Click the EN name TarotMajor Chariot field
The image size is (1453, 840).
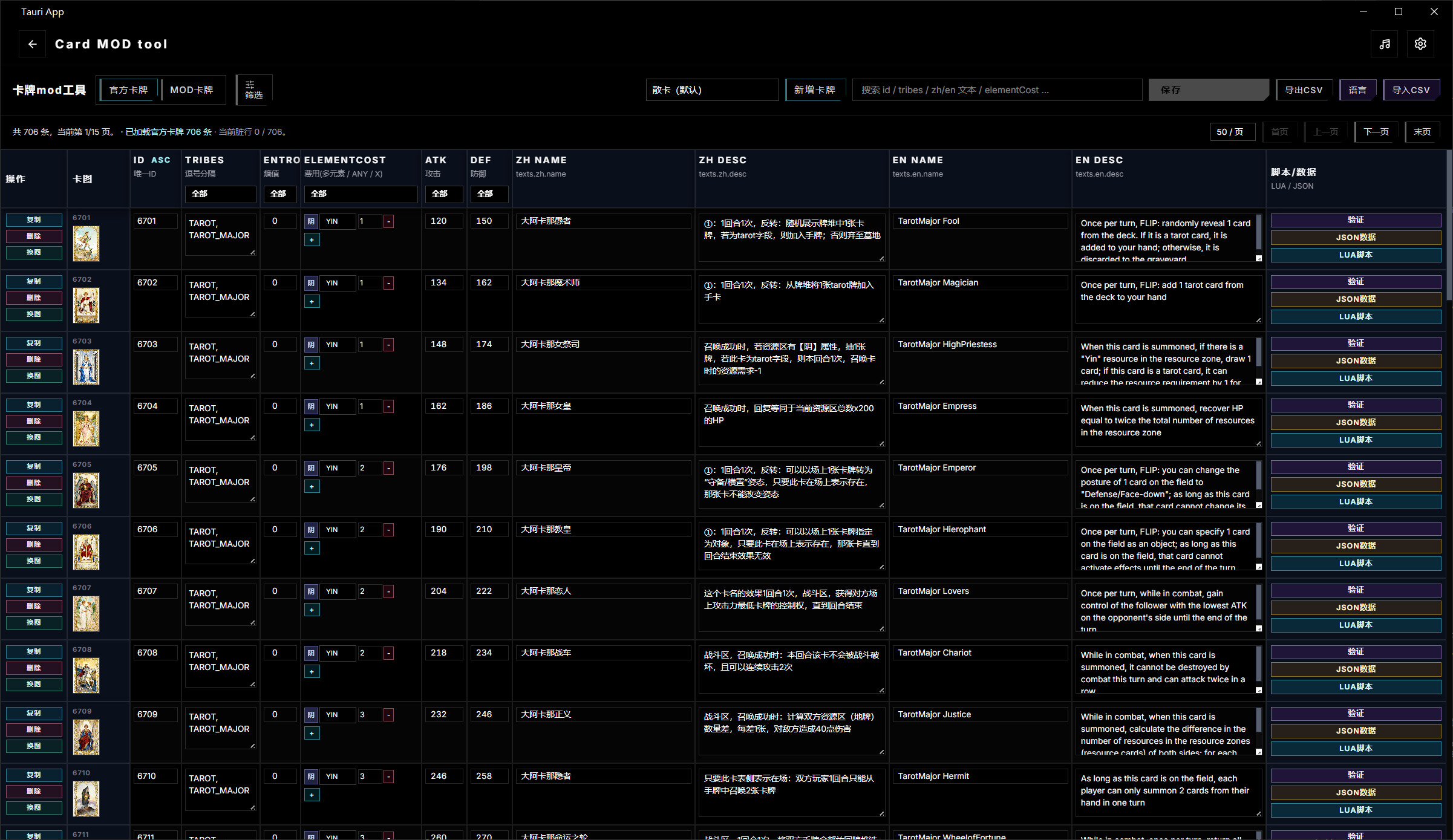click(x=980, y=653)
